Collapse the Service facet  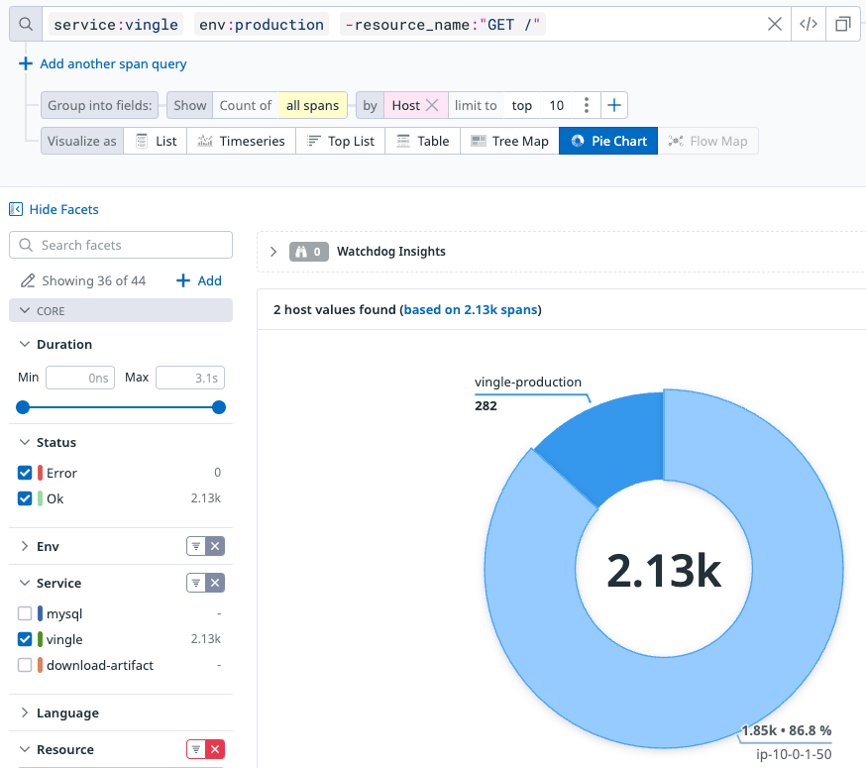coord(24,582)
